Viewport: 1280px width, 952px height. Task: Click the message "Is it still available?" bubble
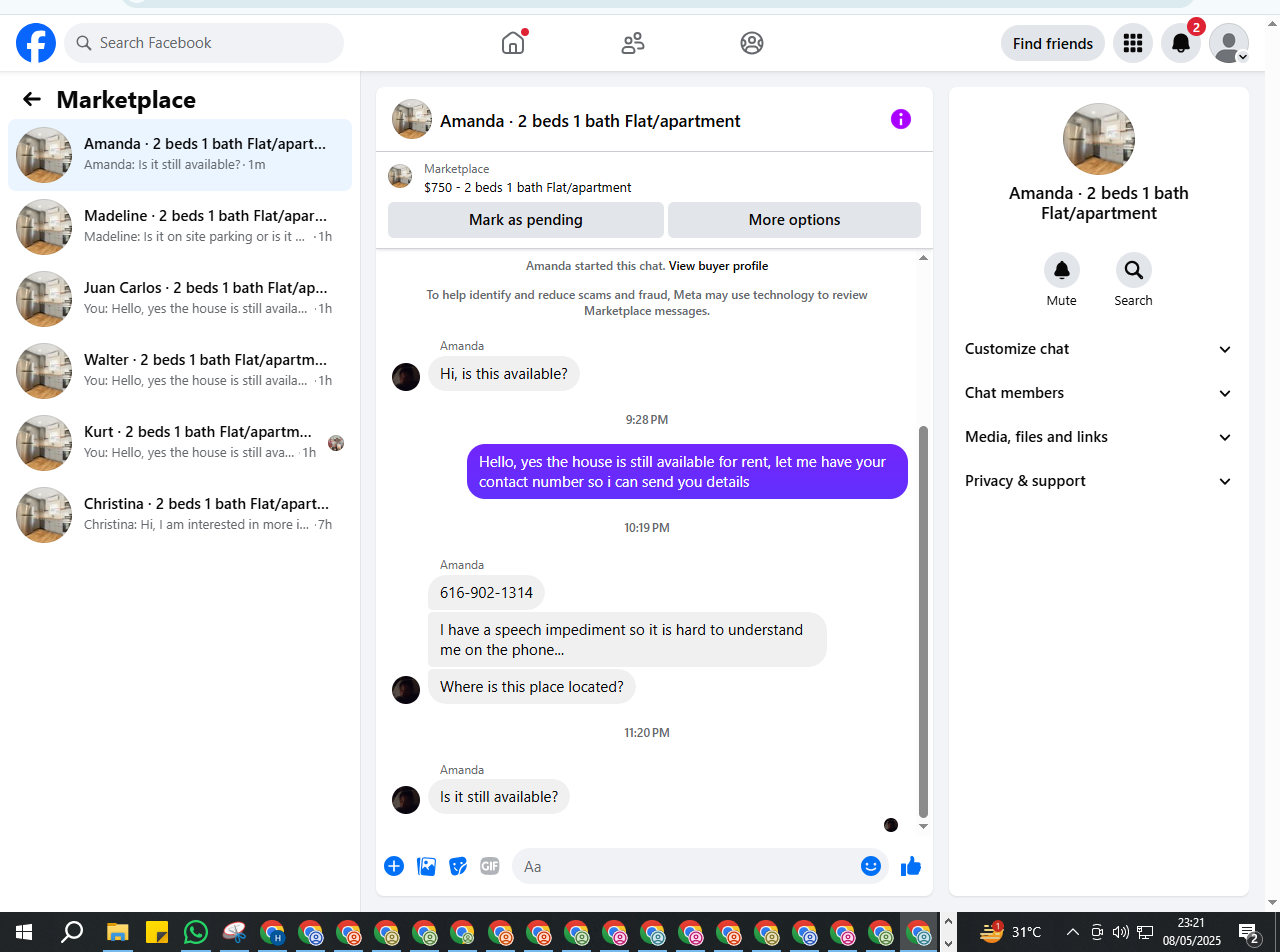(x=499, y=797)
